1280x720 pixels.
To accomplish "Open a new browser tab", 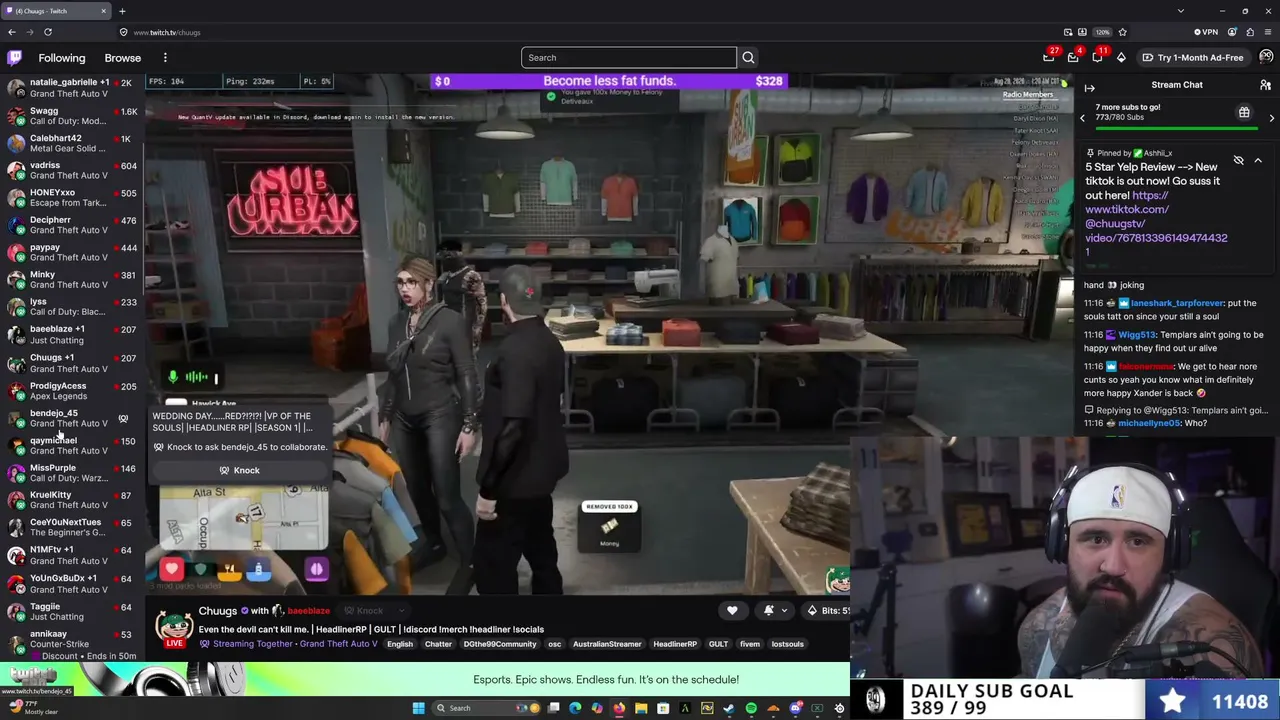I will coord(122,11).
